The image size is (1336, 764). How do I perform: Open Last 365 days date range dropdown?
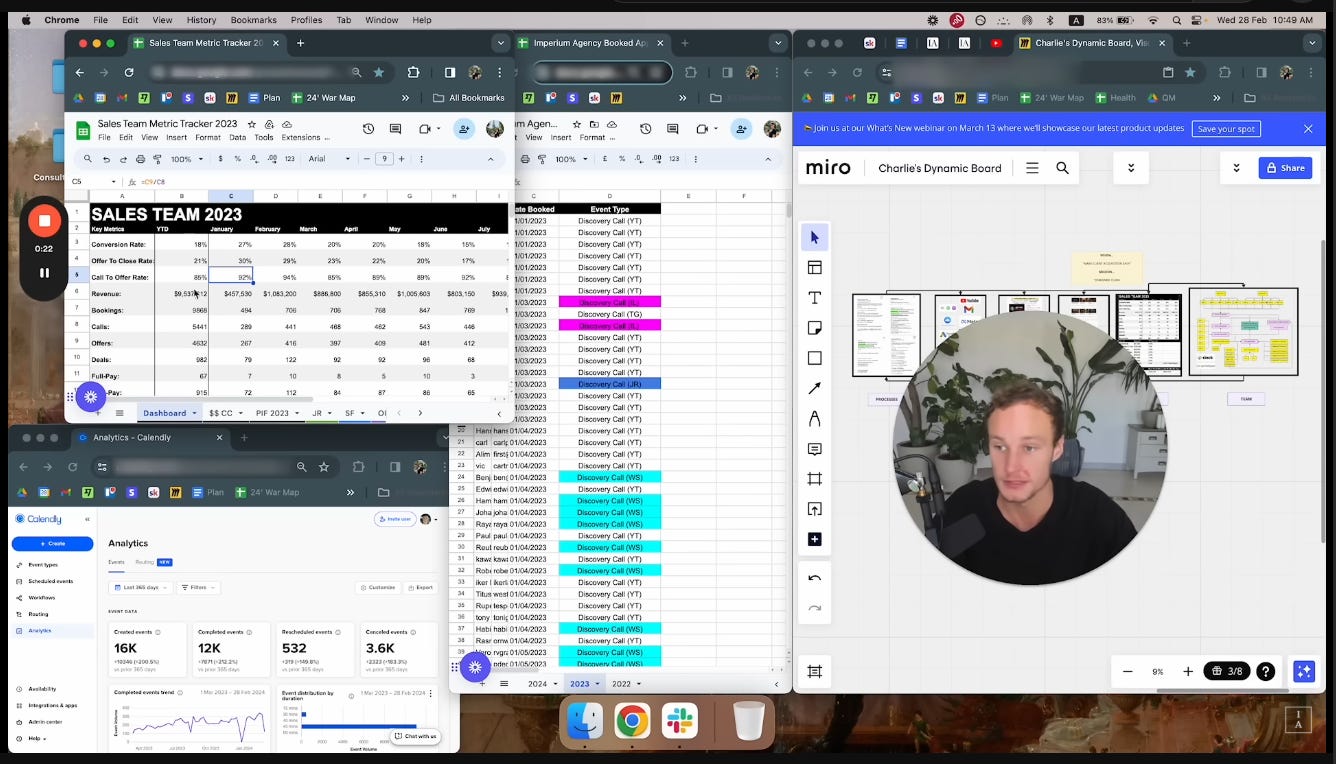[x=141, y=588]
